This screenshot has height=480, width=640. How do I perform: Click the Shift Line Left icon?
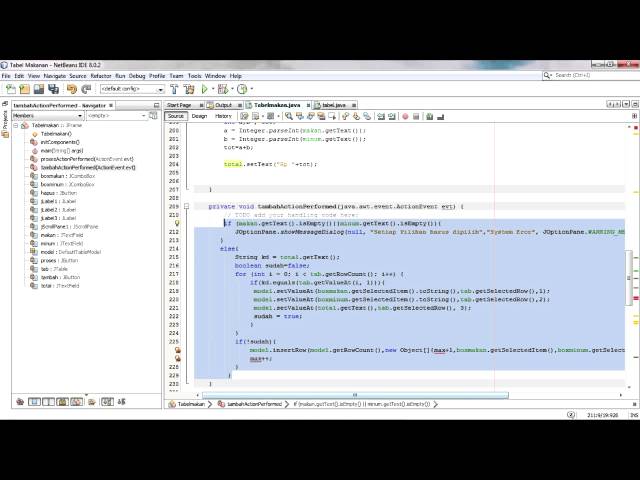381,116
